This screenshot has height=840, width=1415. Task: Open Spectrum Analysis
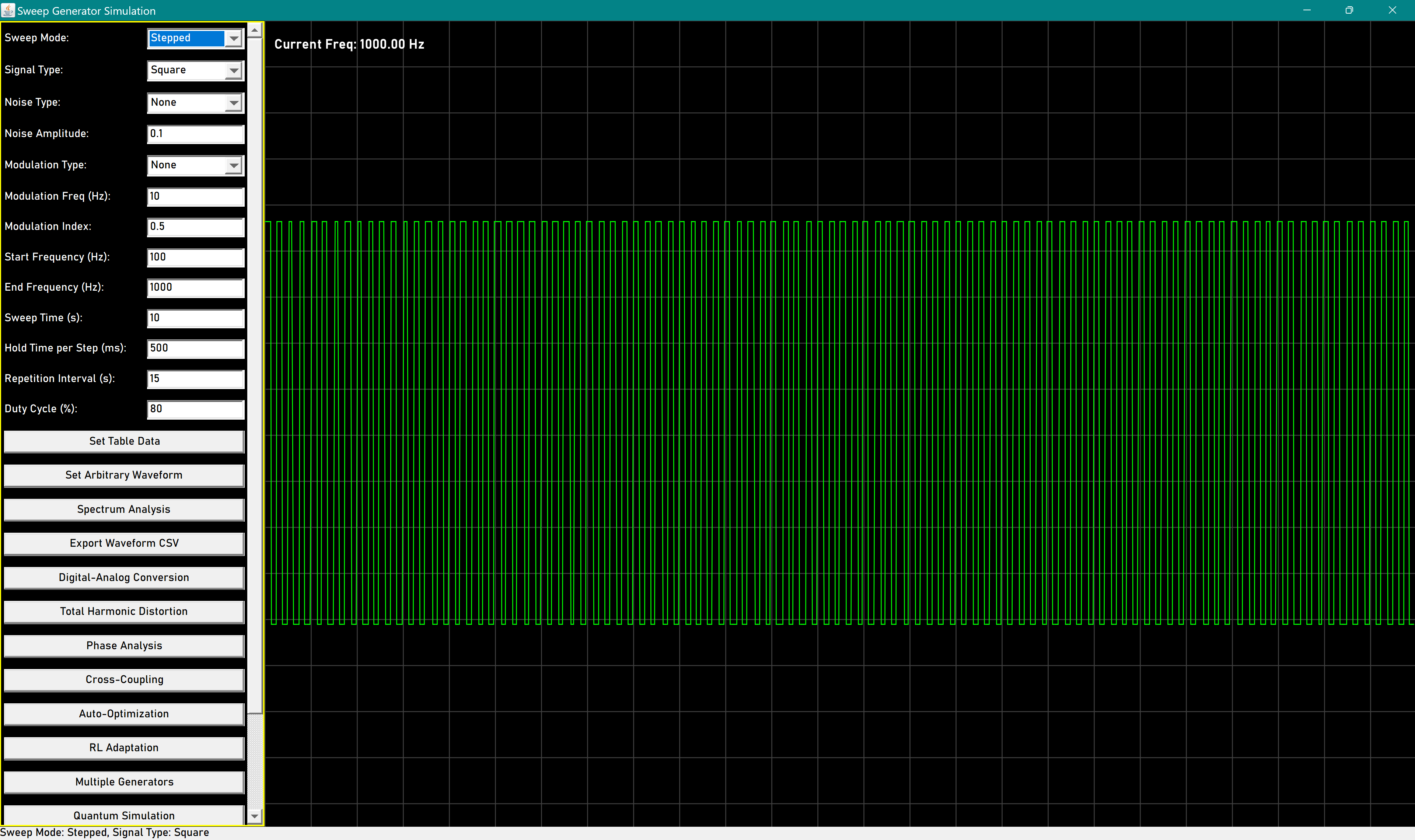click(124, 510)
